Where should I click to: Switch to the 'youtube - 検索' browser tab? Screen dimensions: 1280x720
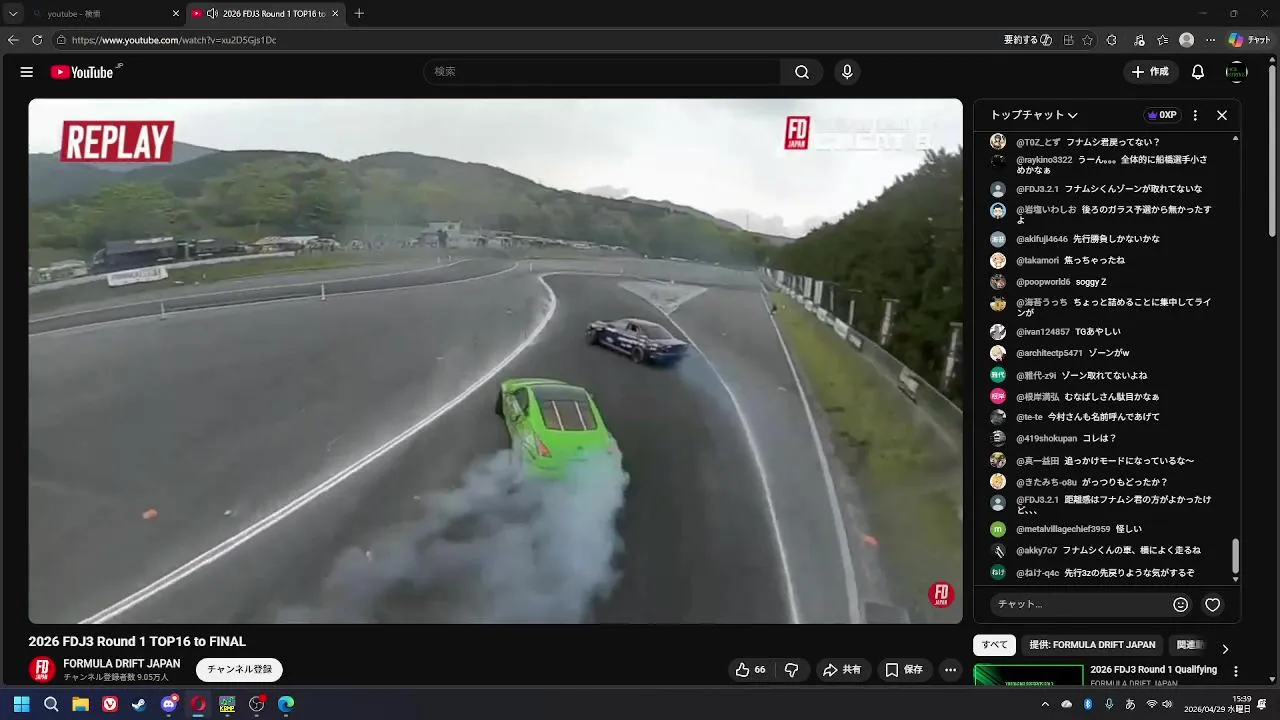[100, 14]
